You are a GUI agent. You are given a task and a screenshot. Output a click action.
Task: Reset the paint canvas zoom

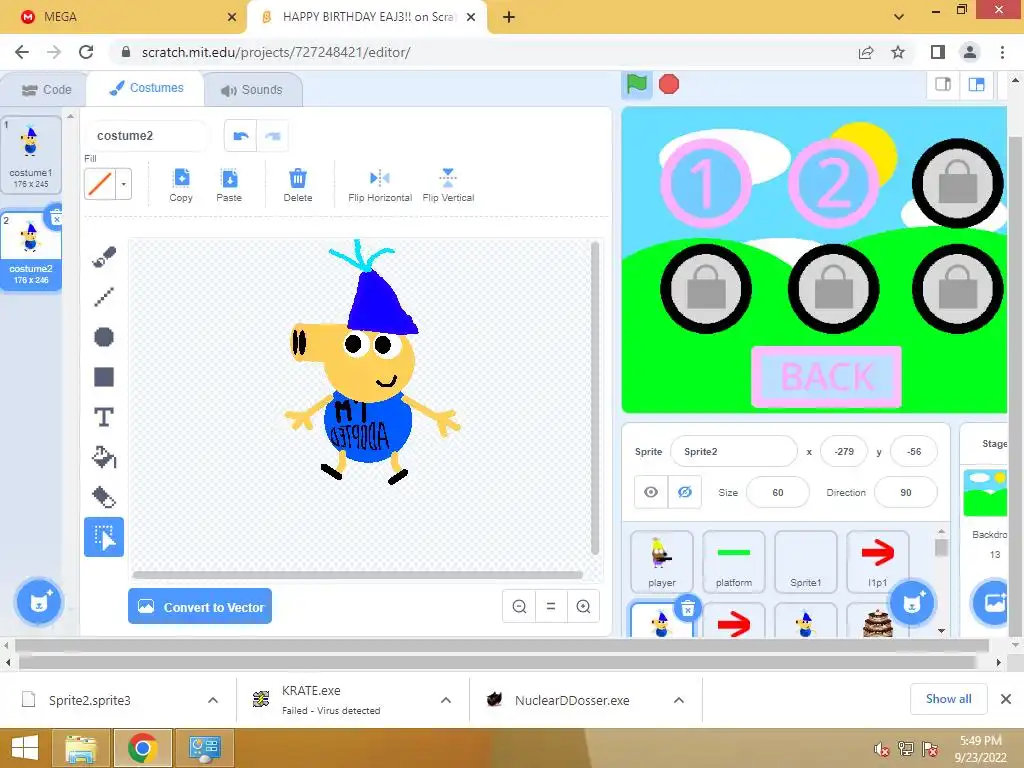tap(551, 607)
